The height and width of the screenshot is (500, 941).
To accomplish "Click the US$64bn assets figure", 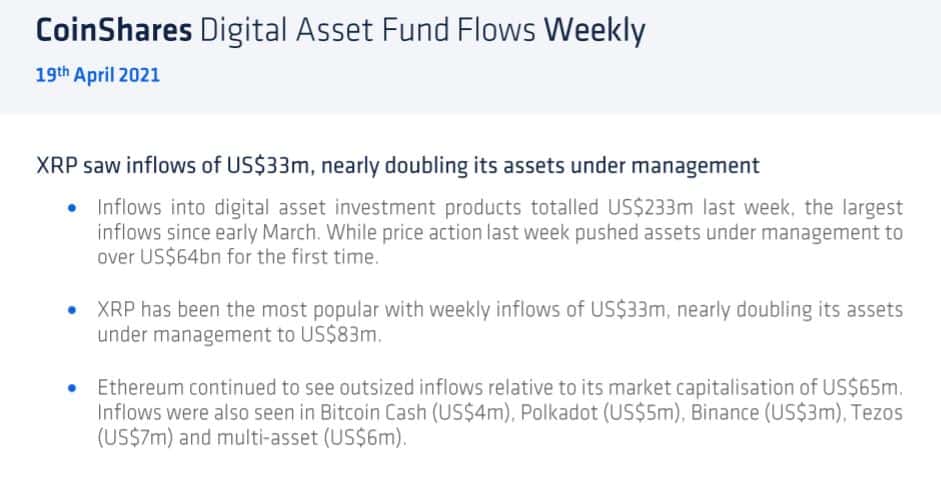I will tap(181, 257).
